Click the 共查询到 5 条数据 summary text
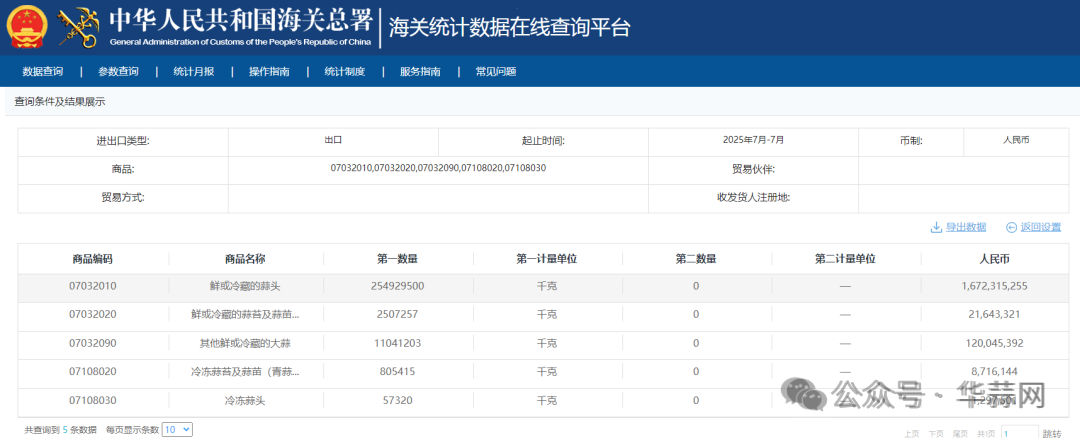Image resolution: width=1080 pixels, height=438 pixels. (x=61, y=430)
